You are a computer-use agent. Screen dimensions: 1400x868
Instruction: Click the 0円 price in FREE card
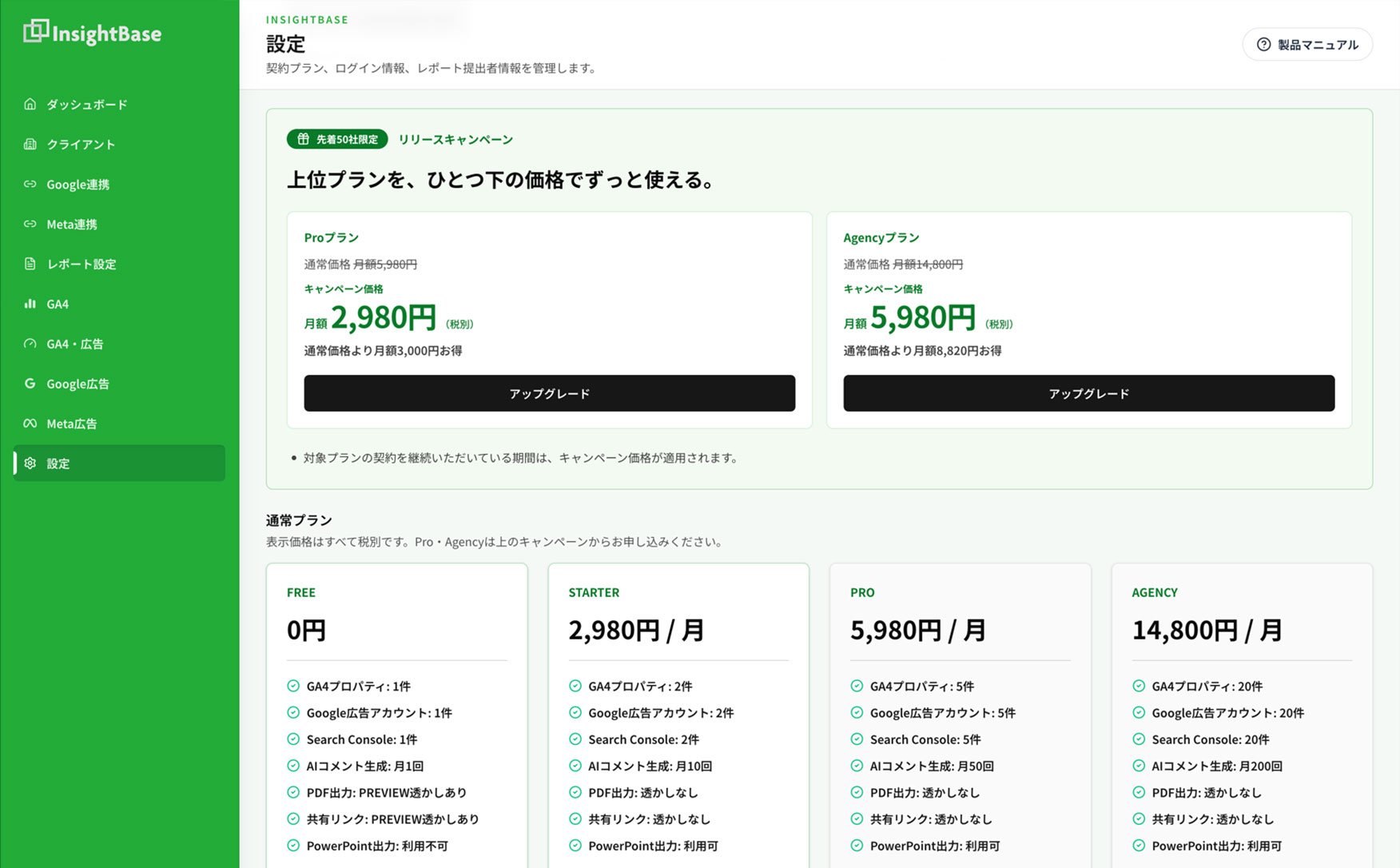point(306,631)
